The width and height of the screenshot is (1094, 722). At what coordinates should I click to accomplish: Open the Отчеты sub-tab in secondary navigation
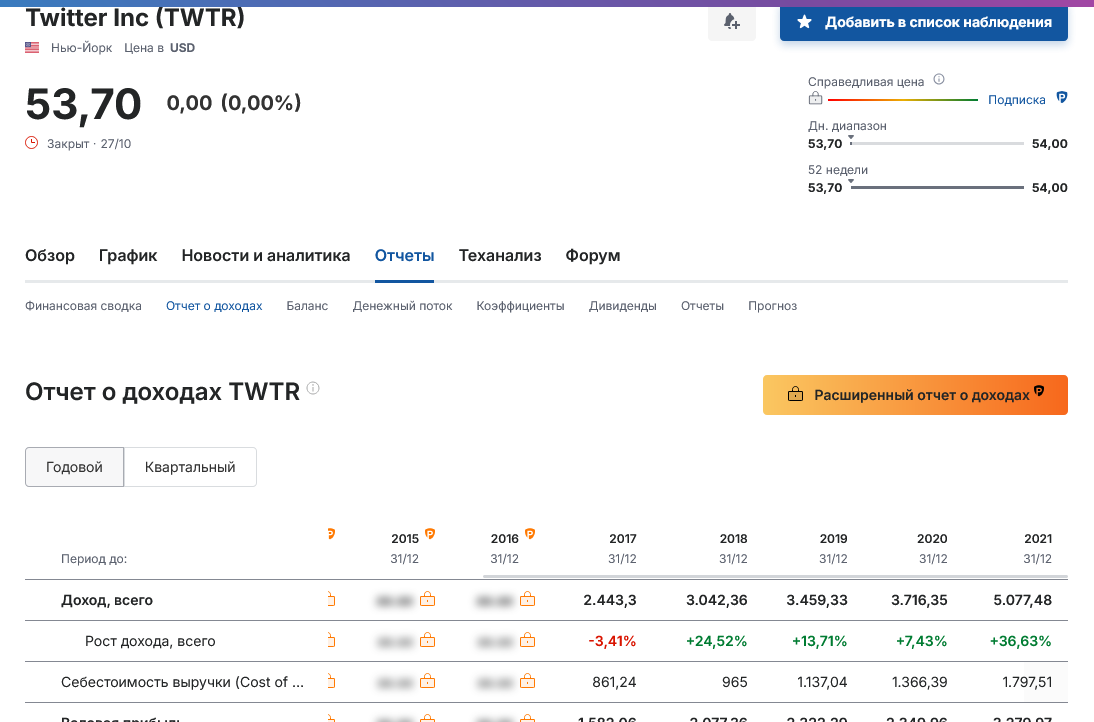click(x=702, y=306)
